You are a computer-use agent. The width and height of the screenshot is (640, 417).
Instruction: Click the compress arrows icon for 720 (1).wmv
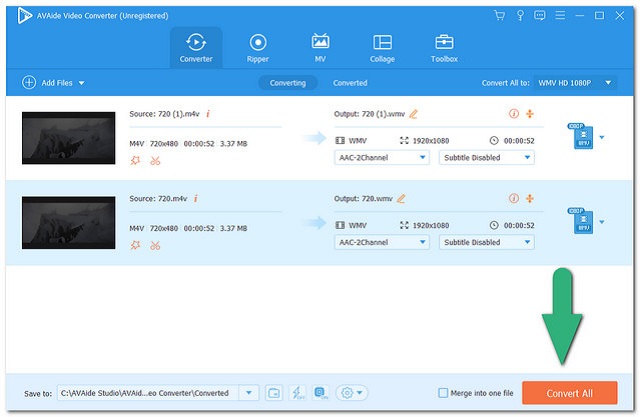[530, 114]
